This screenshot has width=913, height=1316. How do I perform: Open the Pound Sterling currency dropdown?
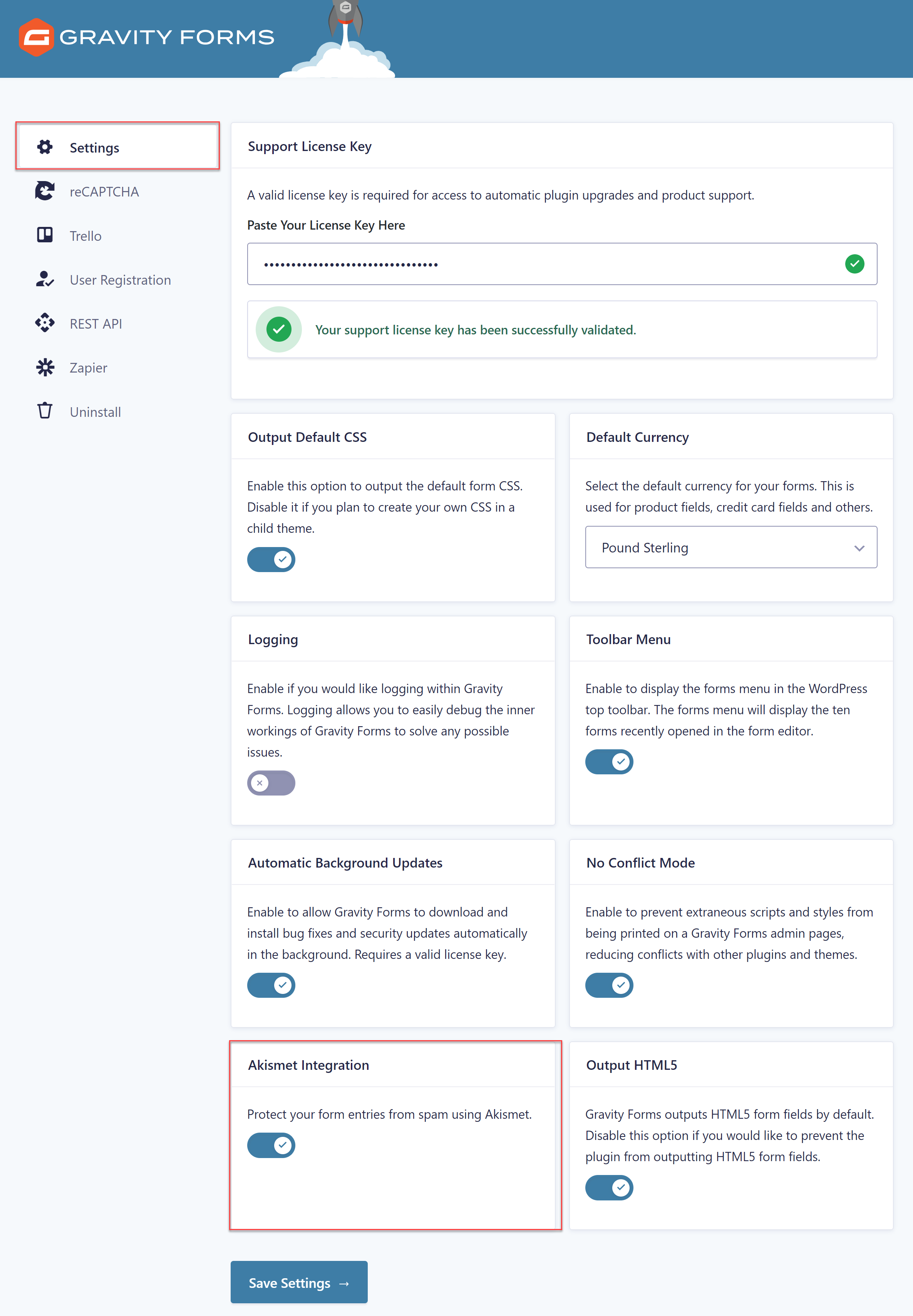click(x=731, y=547)
